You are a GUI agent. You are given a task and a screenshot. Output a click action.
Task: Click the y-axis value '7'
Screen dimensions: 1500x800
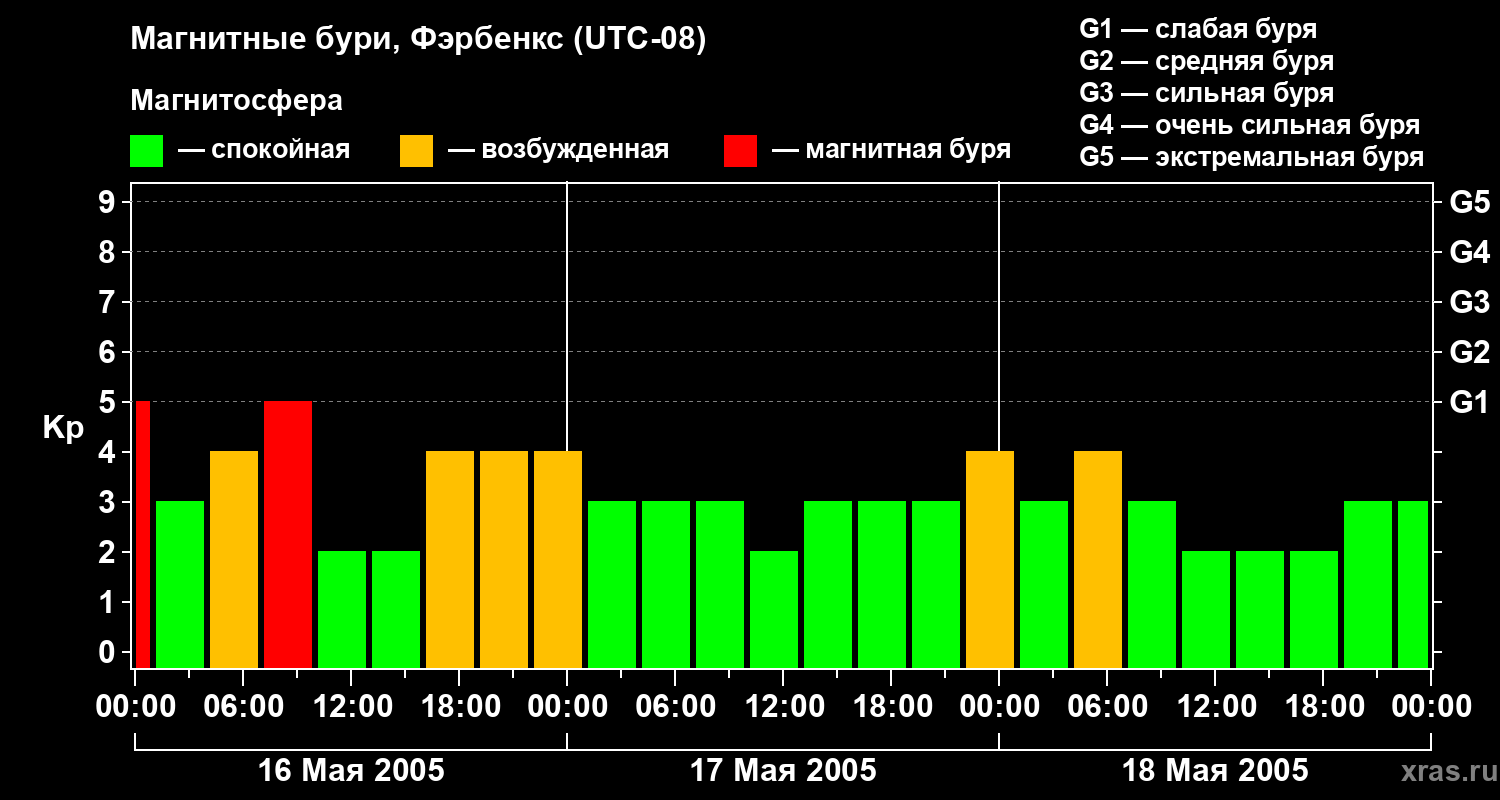tap(109, 302)
